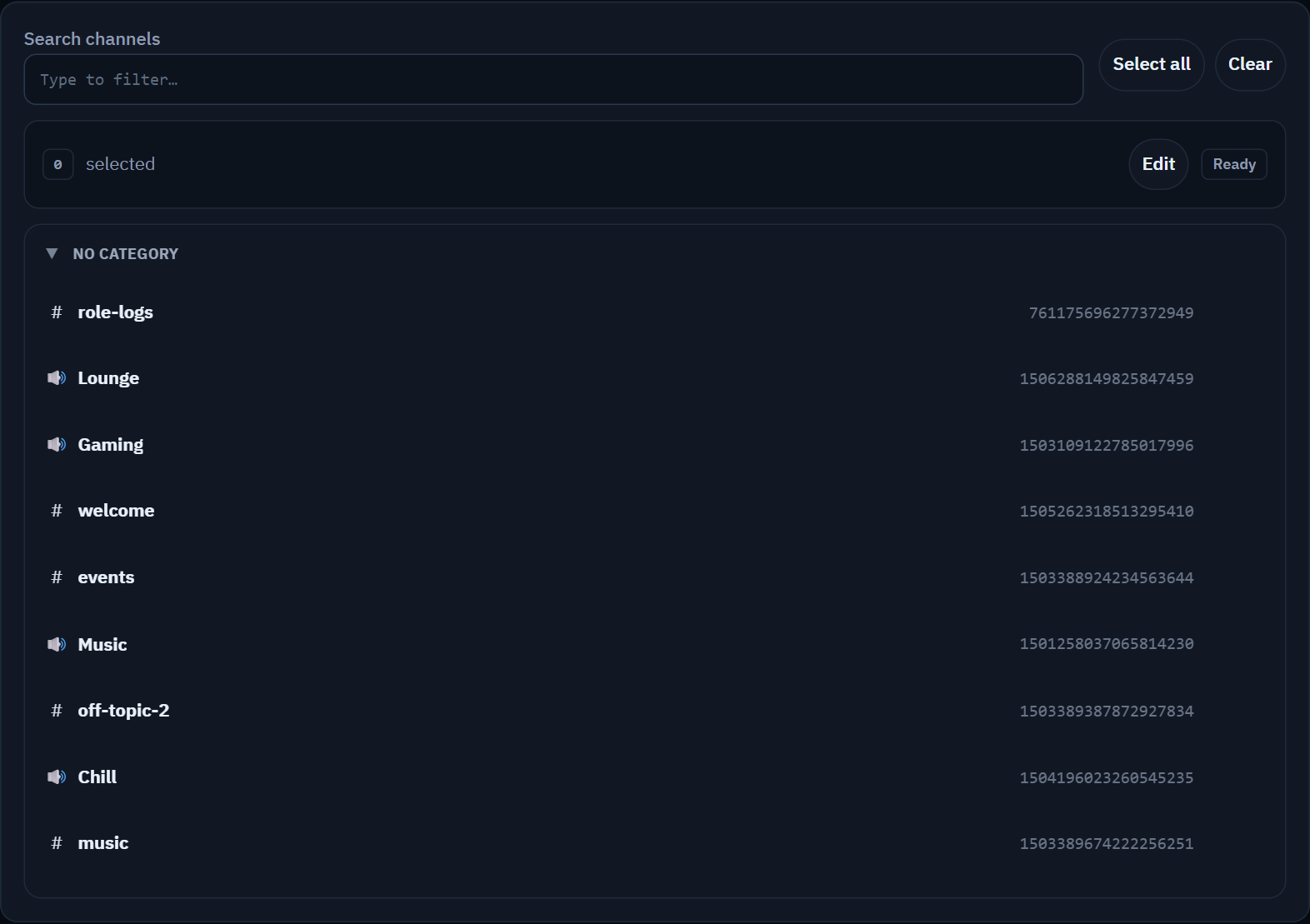
Task: Click channel ID 761175696277372949
Action: coord(1111,313)
